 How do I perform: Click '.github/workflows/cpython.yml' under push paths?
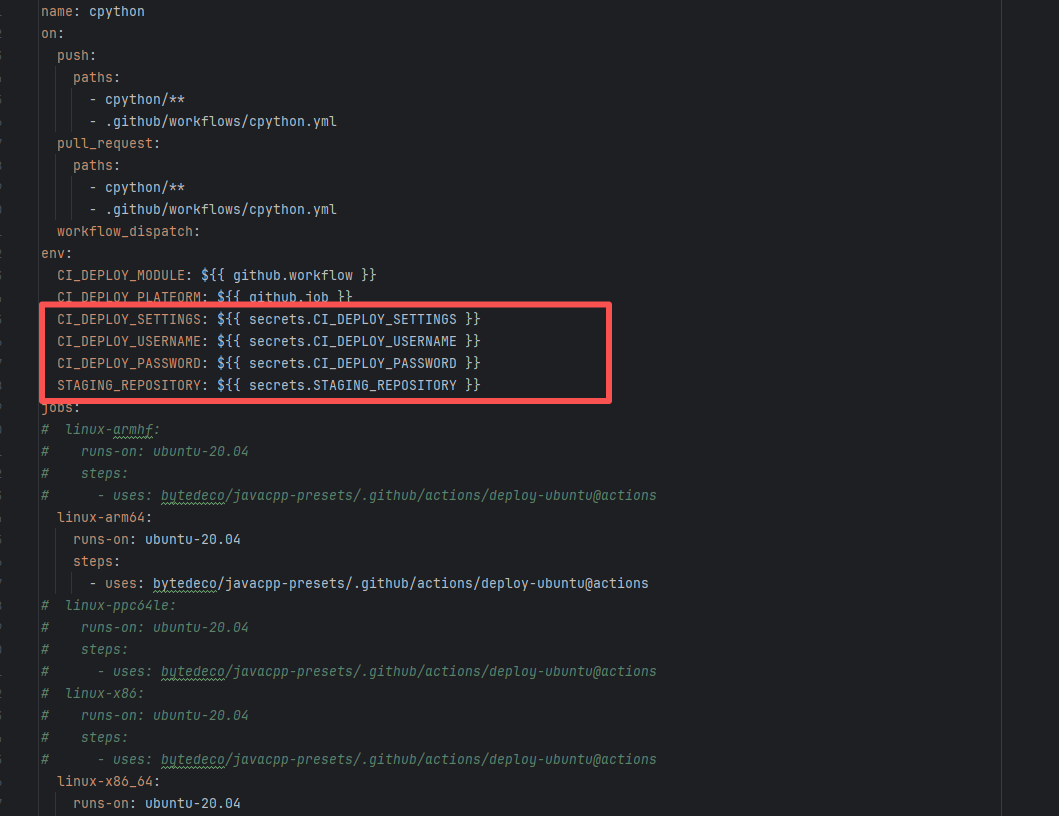click(220, 122)
